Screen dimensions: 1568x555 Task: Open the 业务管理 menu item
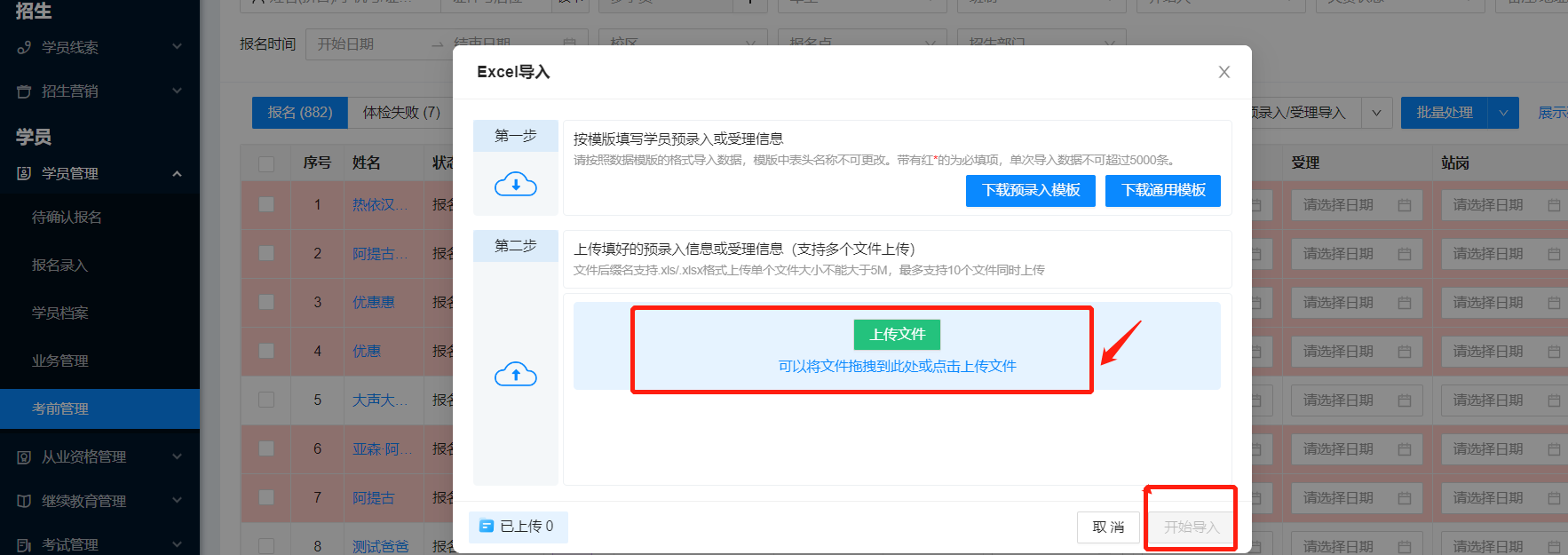(59, 361)
